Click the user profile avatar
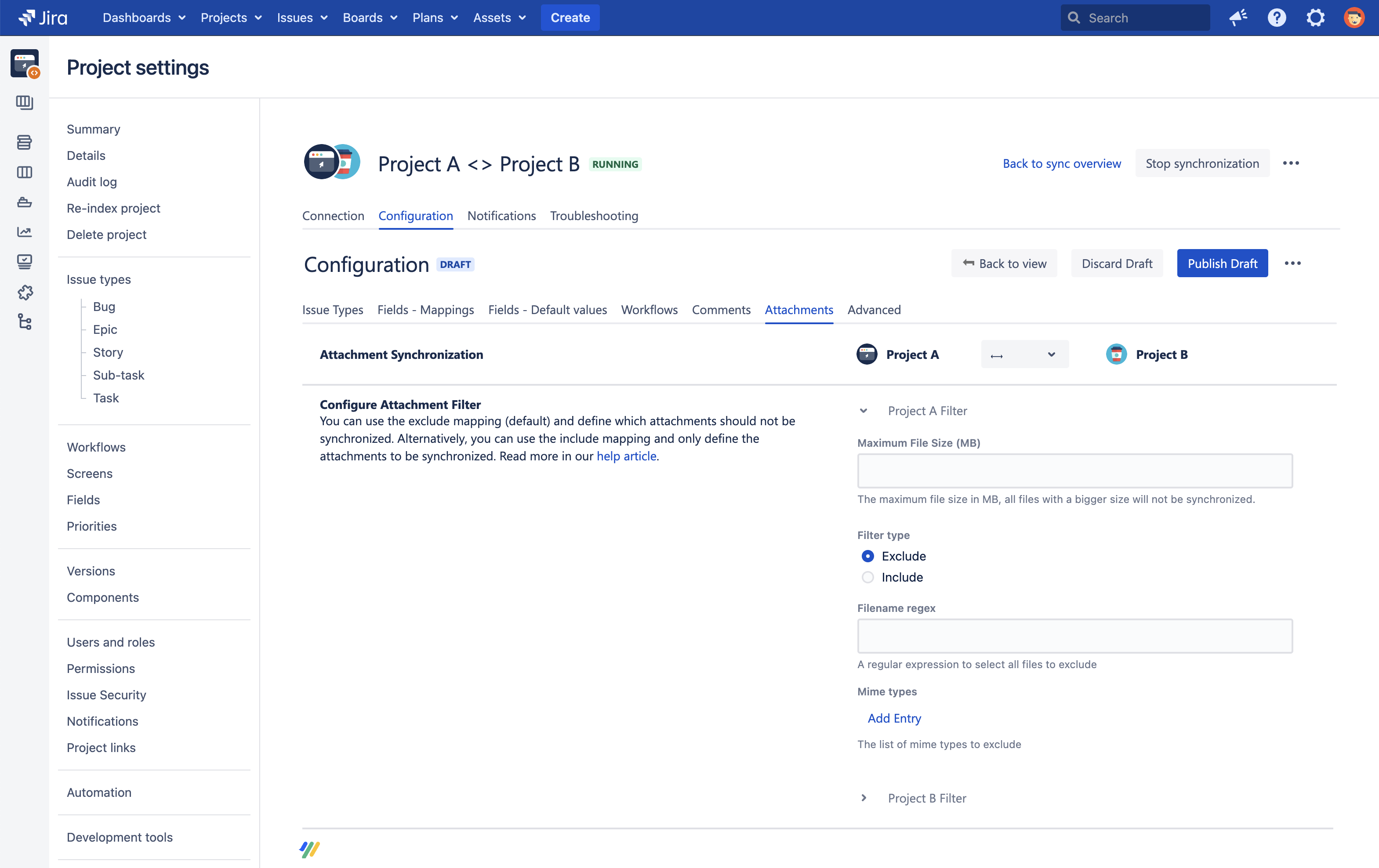 (x=1354, y=18)
